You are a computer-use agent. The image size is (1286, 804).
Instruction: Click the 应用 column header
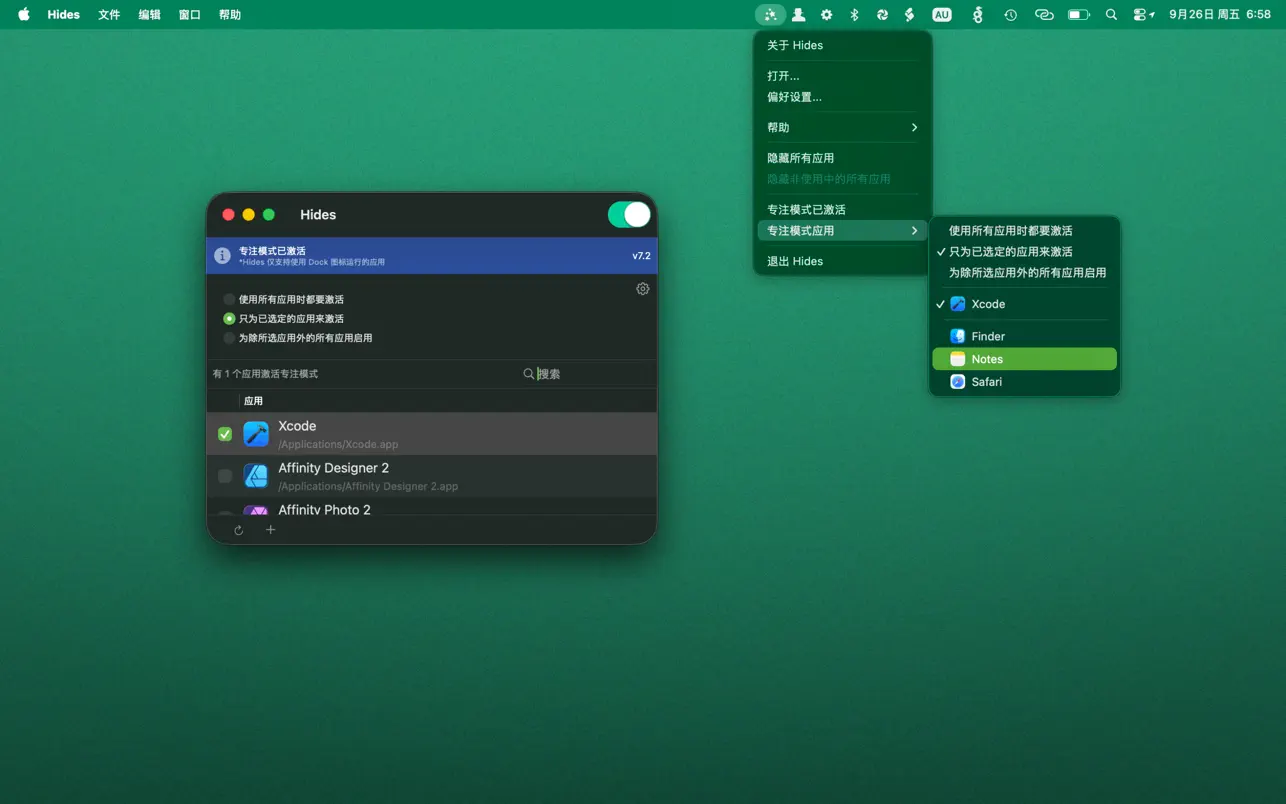pyautogui.click(x=253, y=401)
